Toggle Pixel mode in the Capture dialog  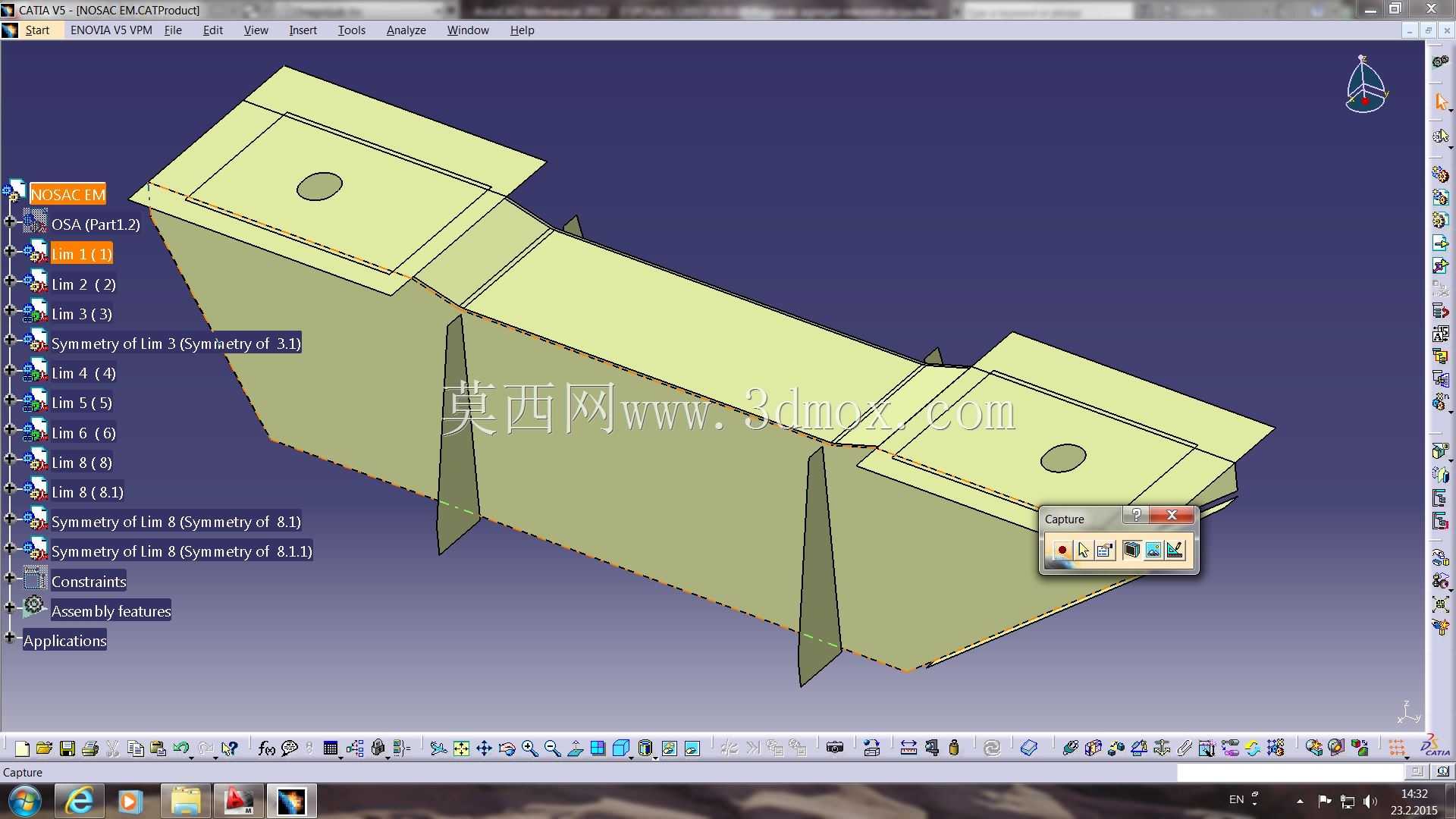pos(1153,551)
